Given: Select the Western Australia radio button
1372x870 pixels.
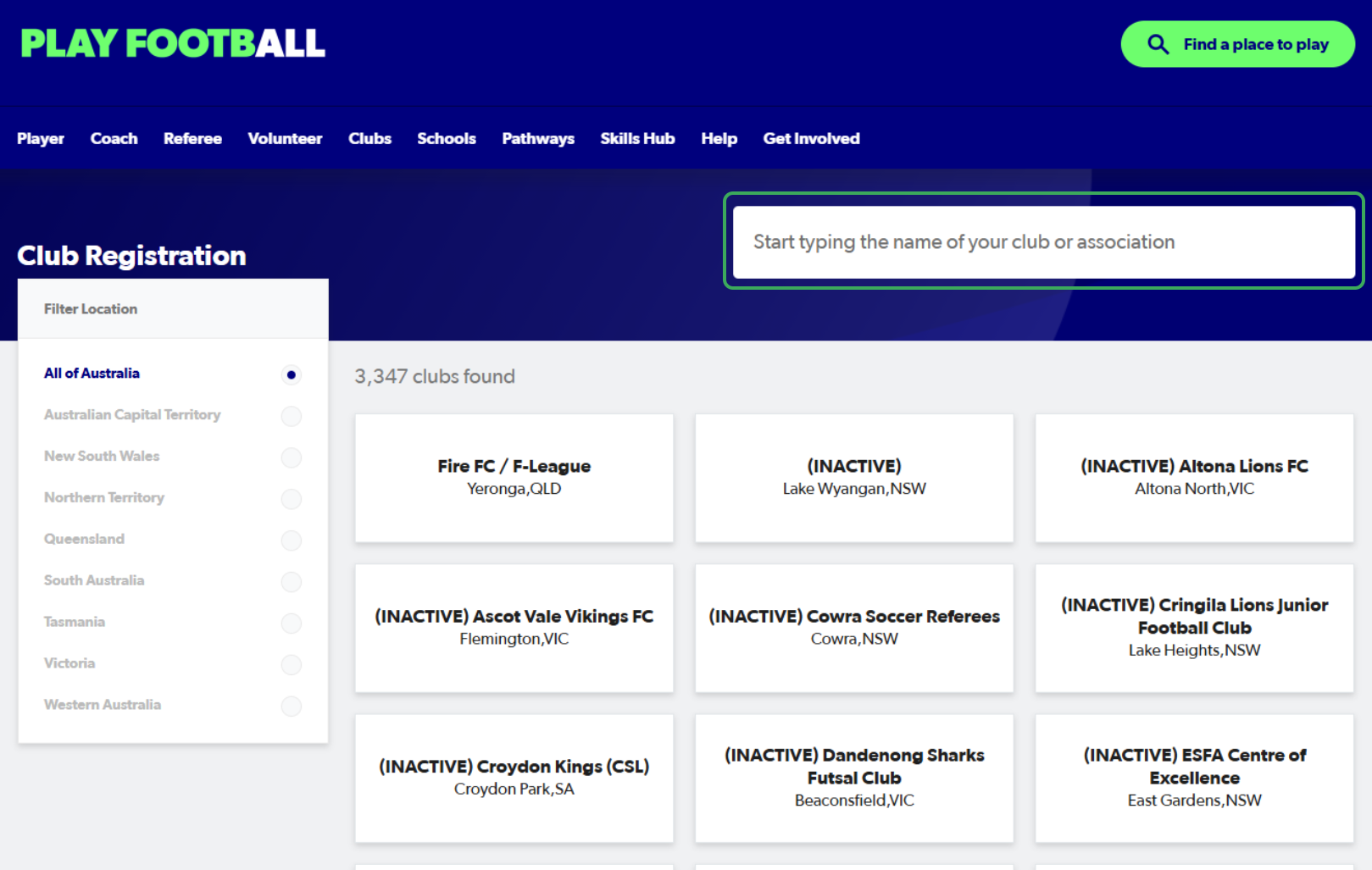Looking at the screenshot, I should pos(291,707).
